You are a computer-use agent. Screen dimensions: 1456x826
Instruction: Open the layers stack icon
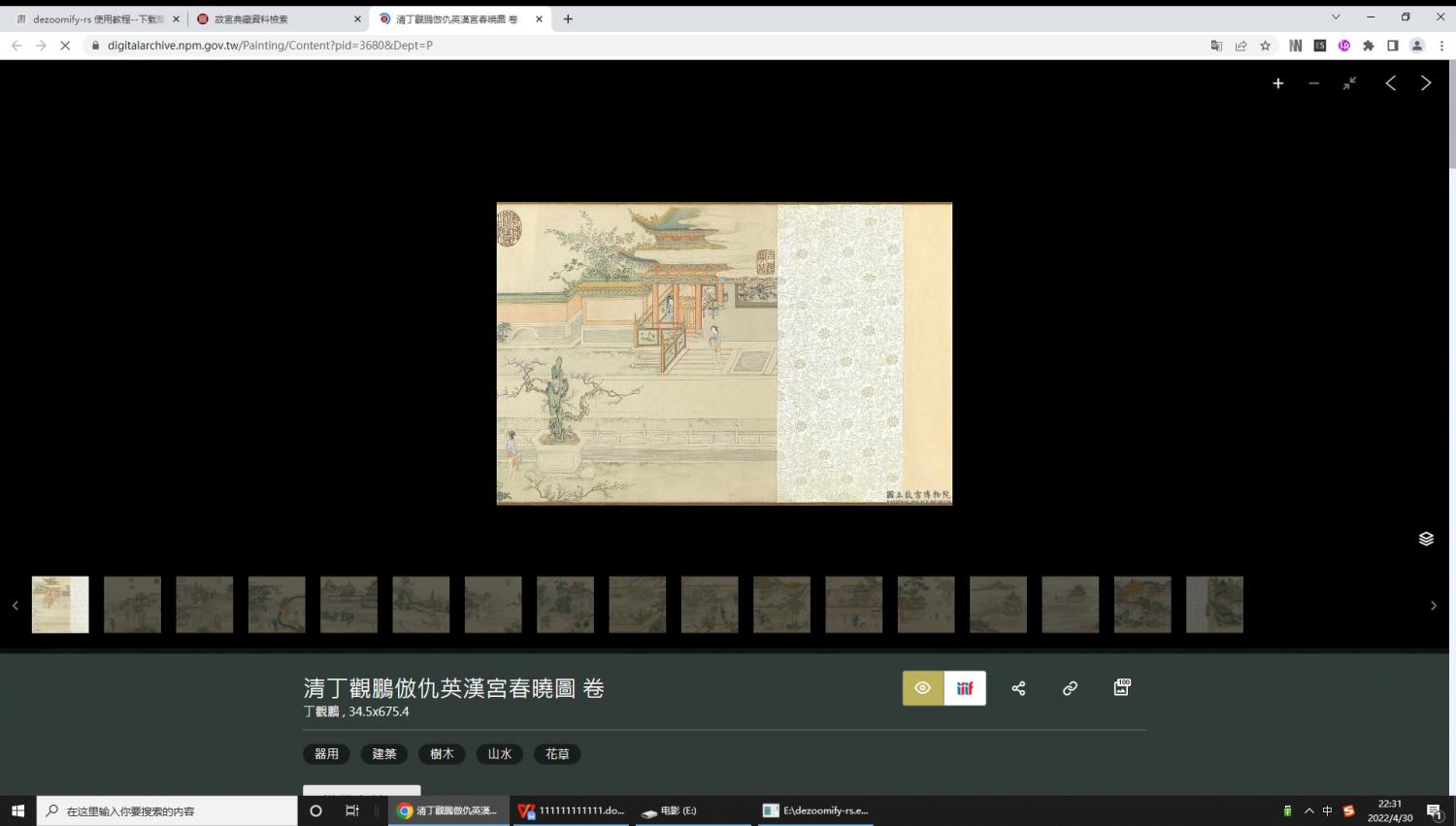pos(1426,539)
